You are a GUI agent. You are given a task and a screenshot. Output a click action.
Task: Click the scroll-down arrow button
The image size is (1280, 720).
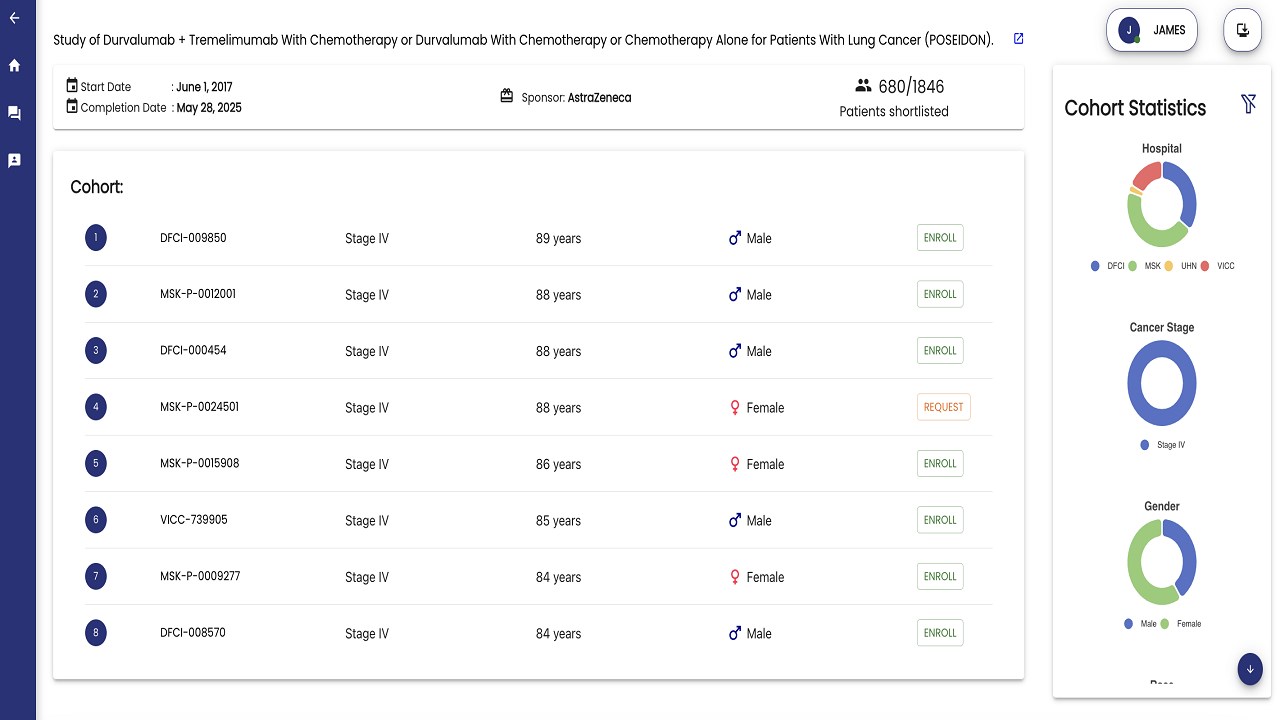tap(1250, 669)
